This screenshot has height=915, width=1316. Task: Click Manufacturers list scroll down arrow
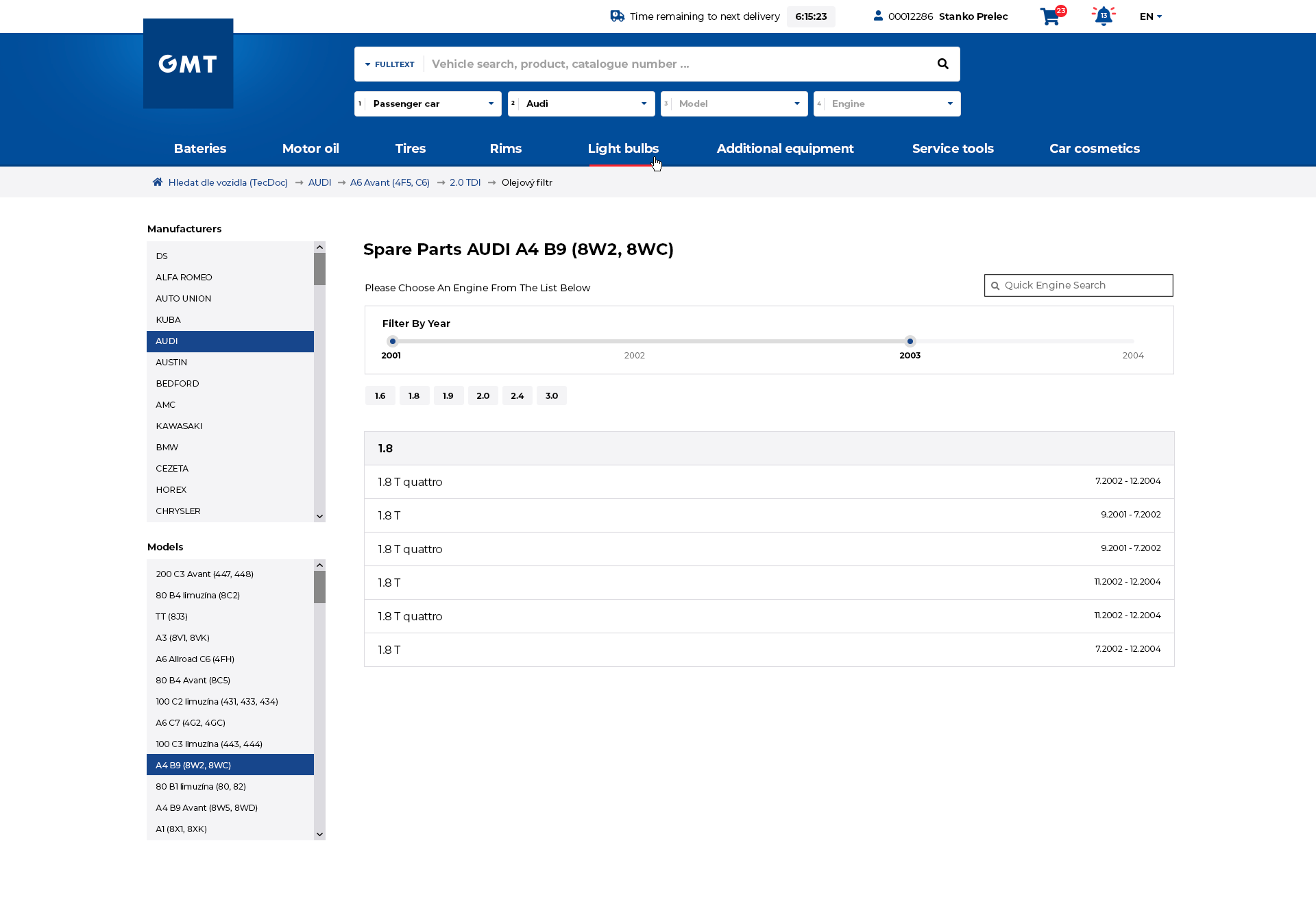[319, 517]
